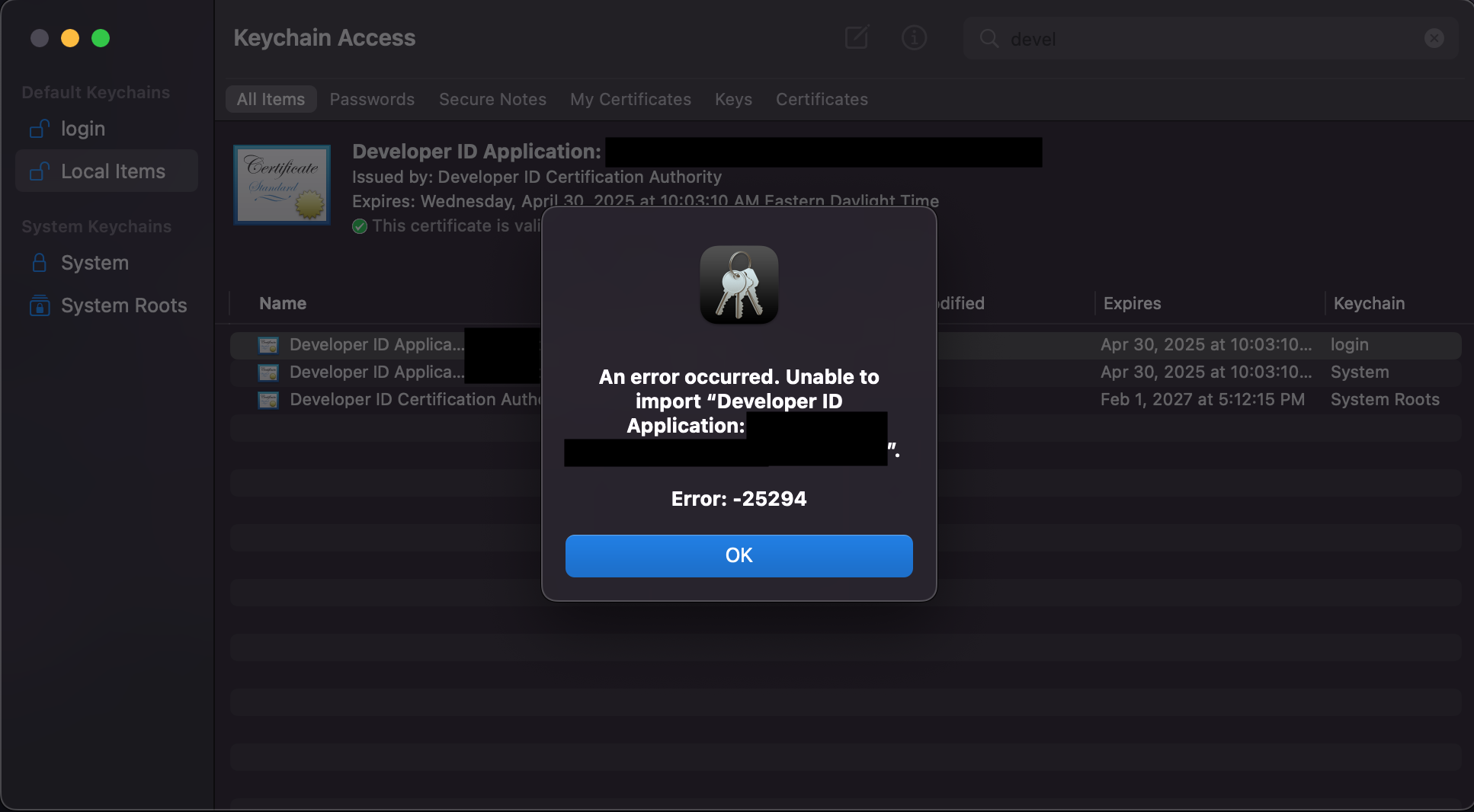1474x812 pixels.
Task: Click certificate icon of Certification Authority row
Action: (x=268, y=400)
